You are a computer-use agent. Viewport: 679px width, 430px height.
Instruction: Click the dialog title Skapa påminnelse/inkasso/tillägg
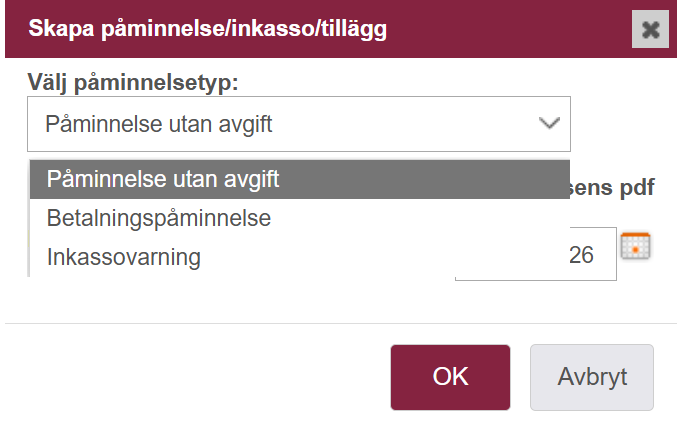(x=207, y=29)
